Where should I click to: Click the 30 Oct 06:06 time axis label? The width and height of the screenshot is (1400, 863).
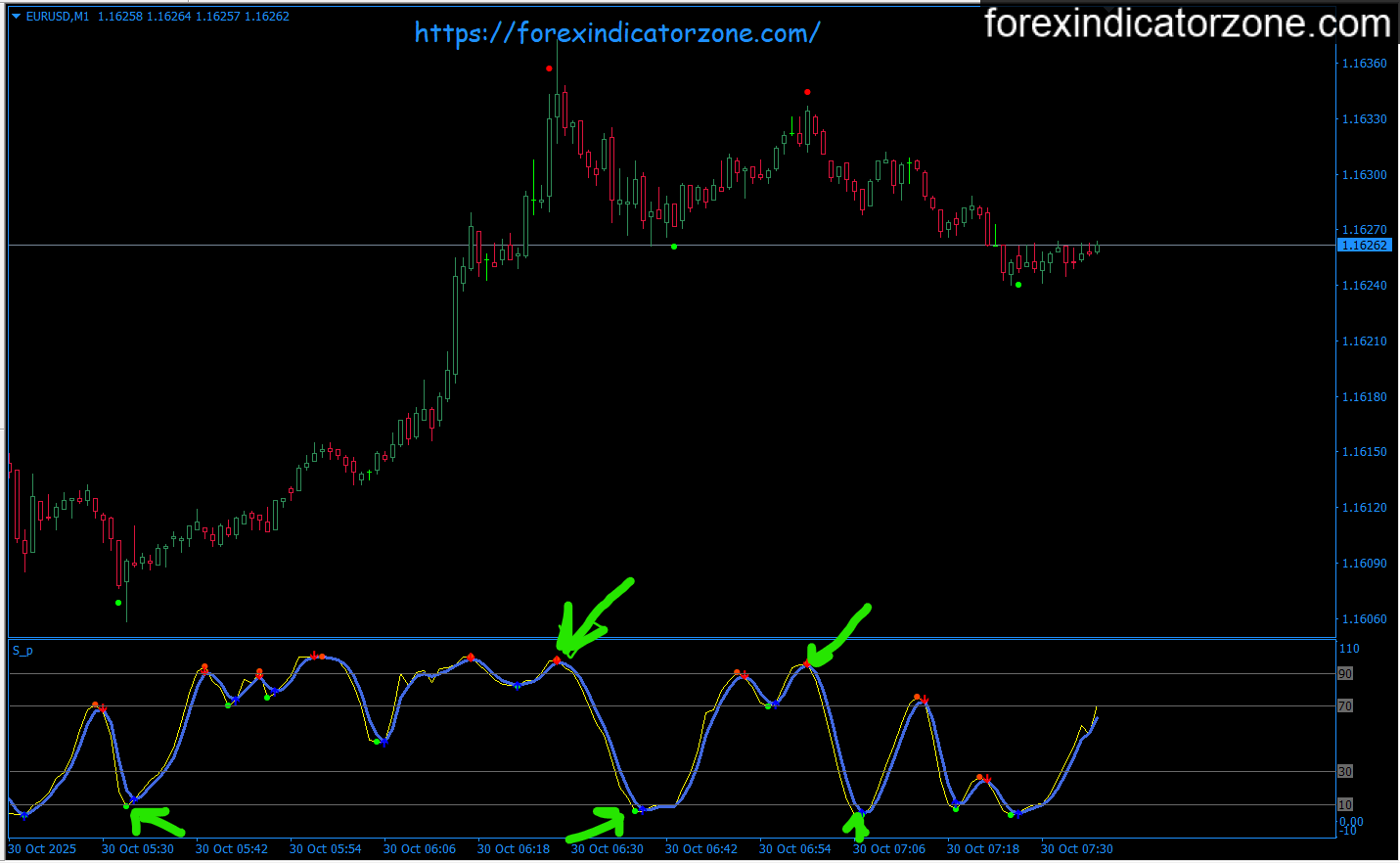coord(419,849)
